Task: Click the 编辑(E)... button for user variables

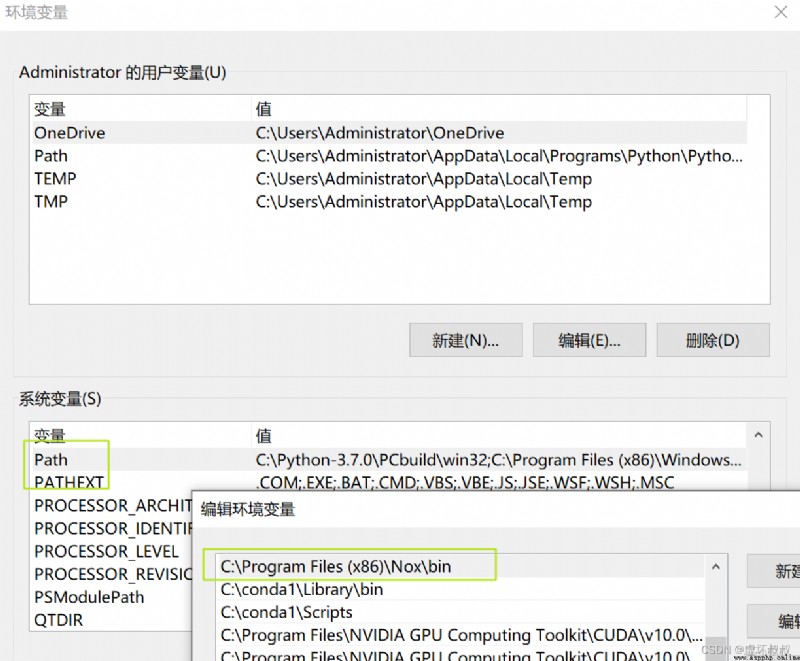Action: (x=589, y=340)
